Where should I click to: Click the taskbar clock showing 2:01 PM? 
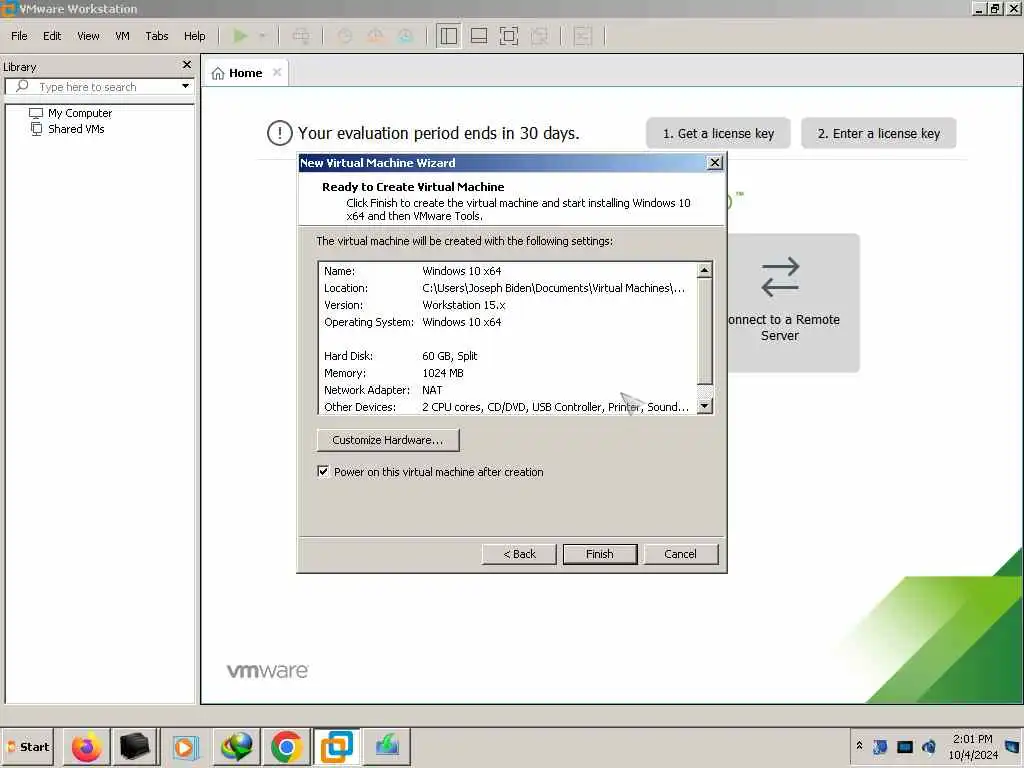click(x=973, y=746)
